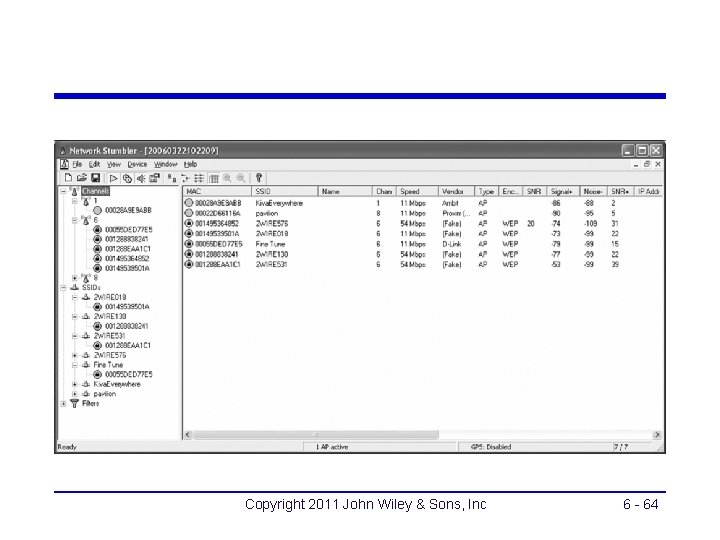This screenshot has width=720, height=540.
Task: Sort by the SSID column header
Action: (285, 191)
